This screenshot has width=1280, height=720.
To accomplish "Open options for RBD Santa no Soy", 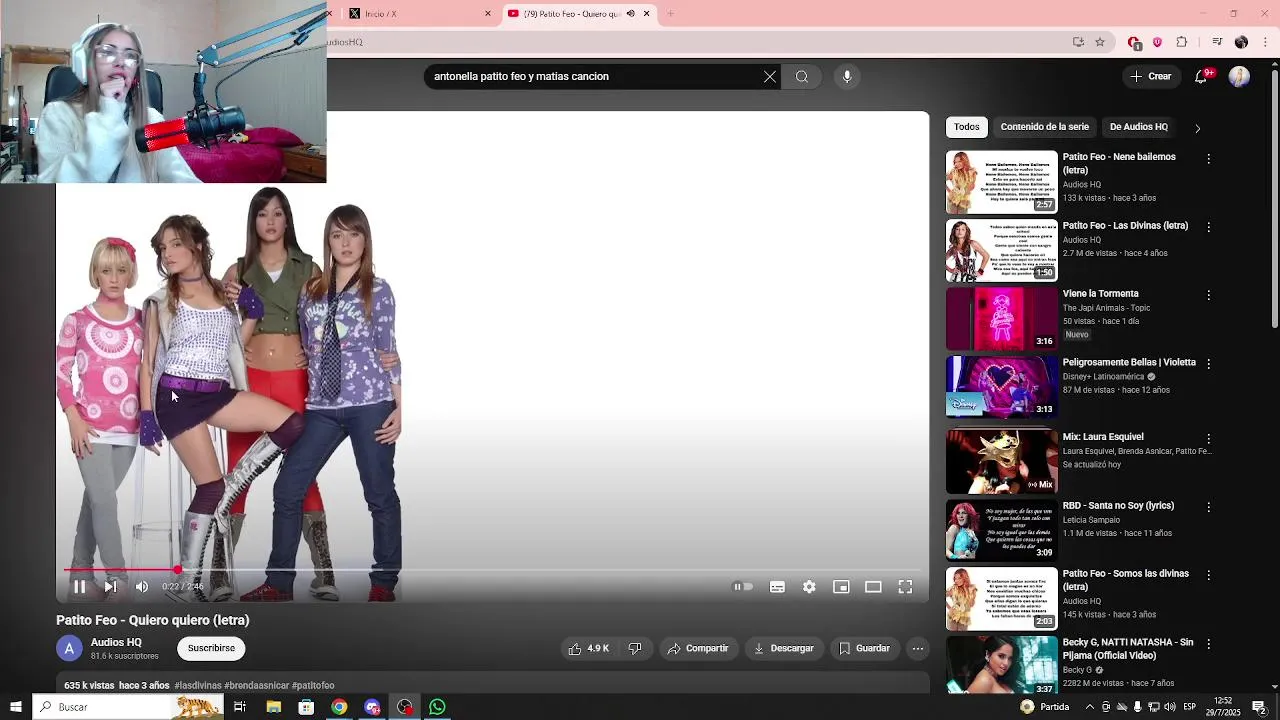I will coord(1208,507).
